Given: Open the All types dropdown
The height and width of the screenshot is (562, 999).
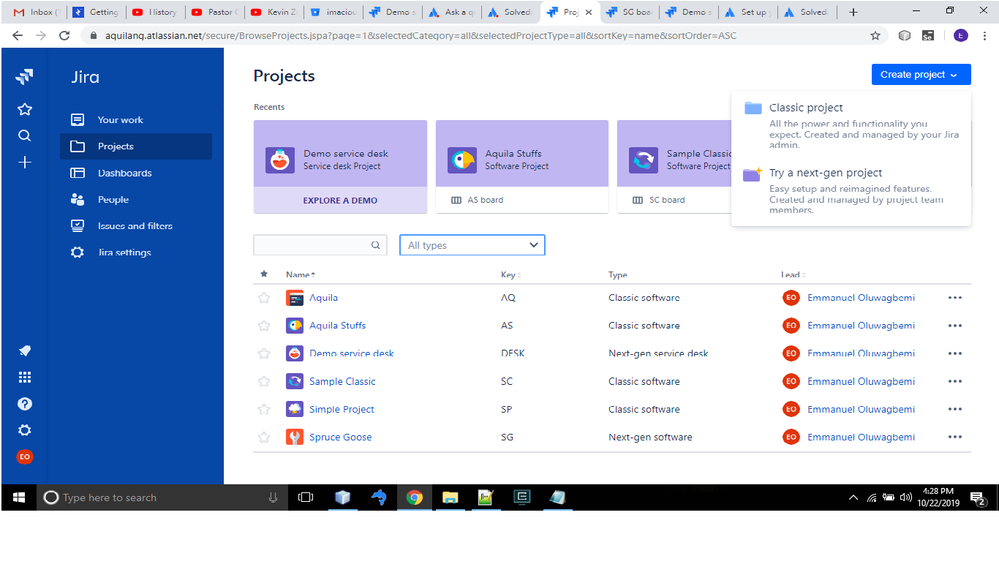Looking at the screenshot, I should point(472,245).
